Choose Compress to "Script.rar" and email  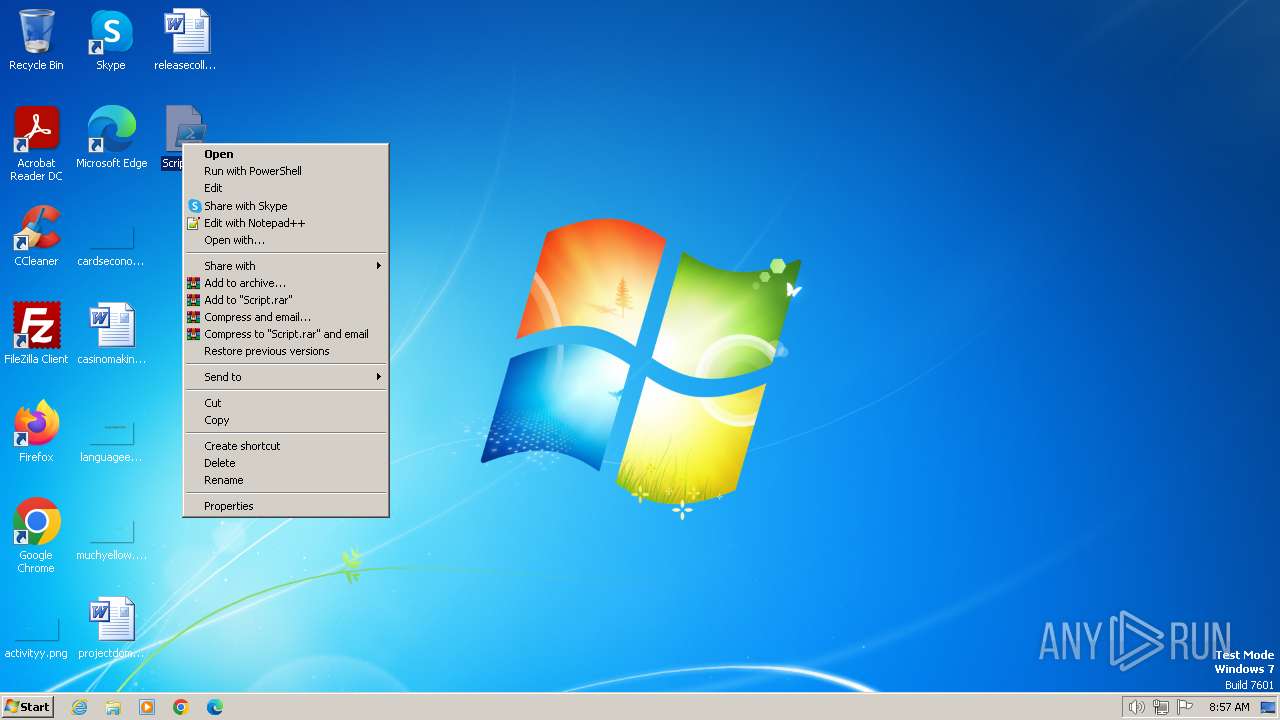[286, 334]
